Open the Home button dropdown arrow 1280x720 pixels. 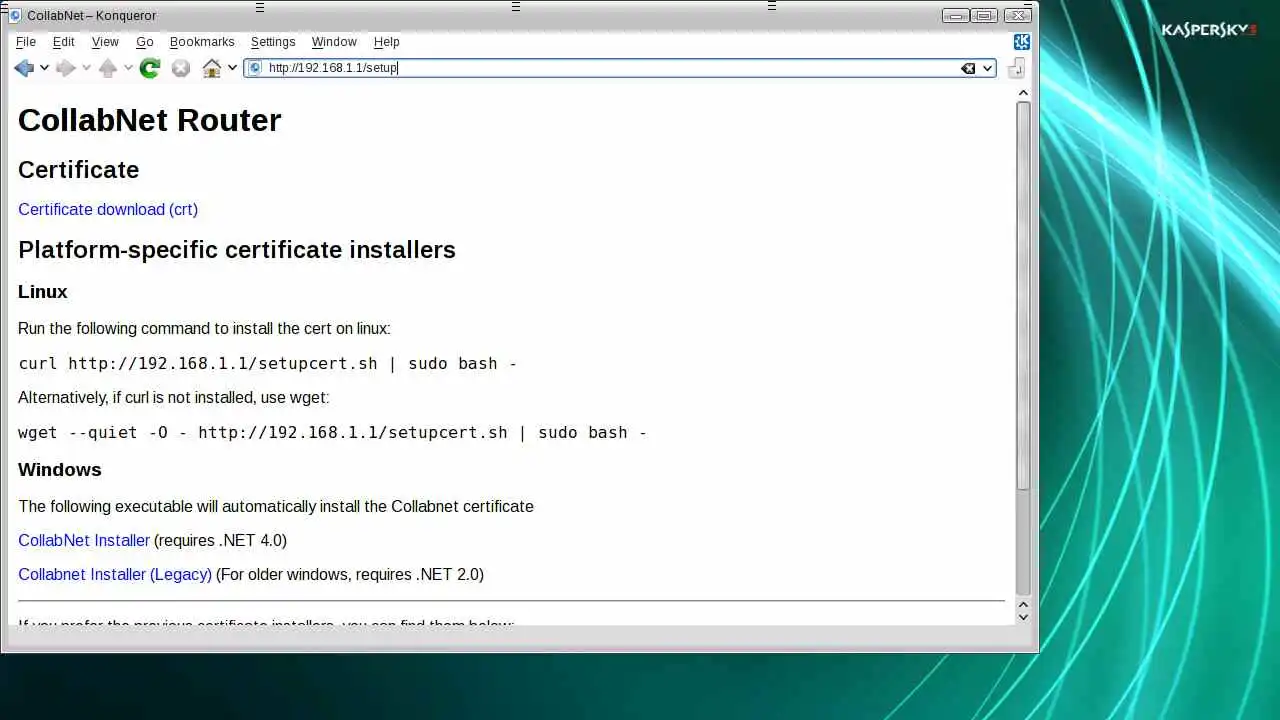coord(232,68)
